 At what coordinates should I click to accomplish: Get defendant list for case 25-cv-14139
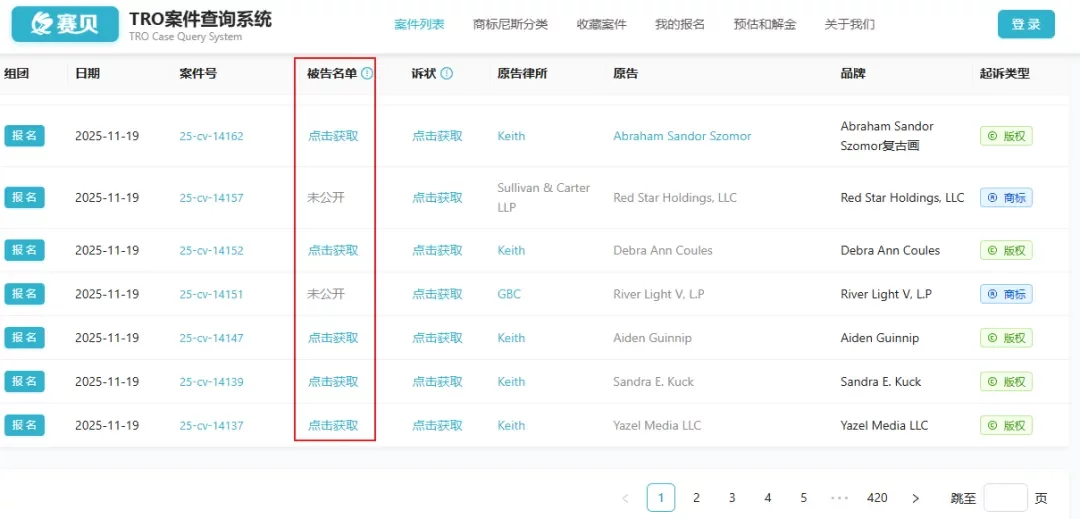click(333, 382)
